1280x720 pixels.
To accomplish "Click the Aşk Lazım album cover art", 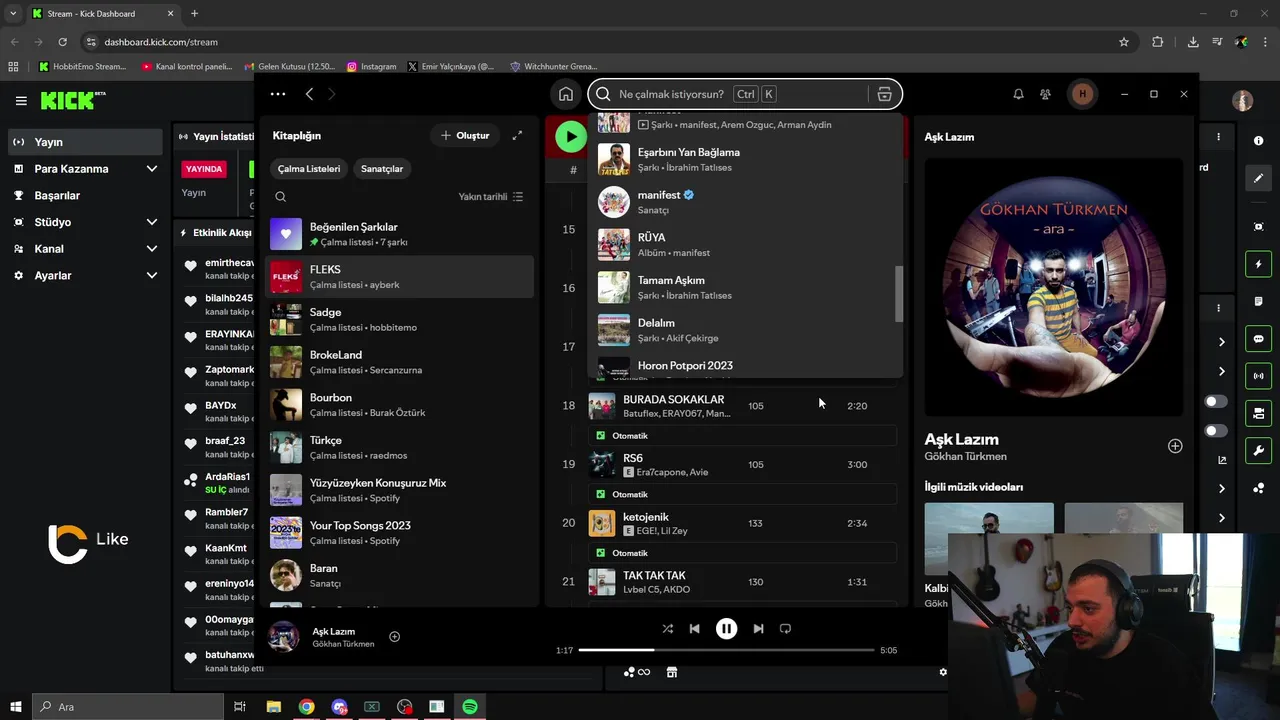I will (x=1053, y=288).
